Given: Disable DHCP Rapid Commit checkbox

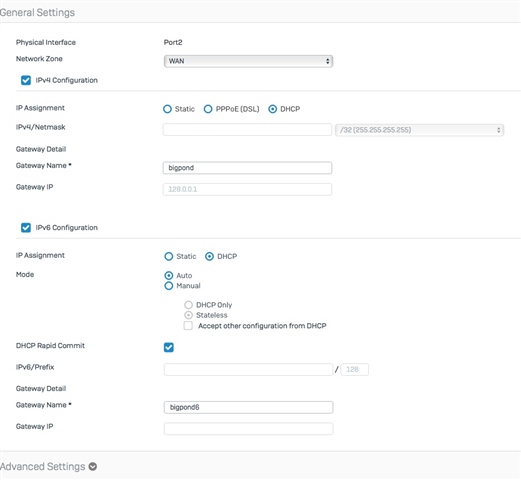Looking at the screenshot, I should tap(169, 347).
